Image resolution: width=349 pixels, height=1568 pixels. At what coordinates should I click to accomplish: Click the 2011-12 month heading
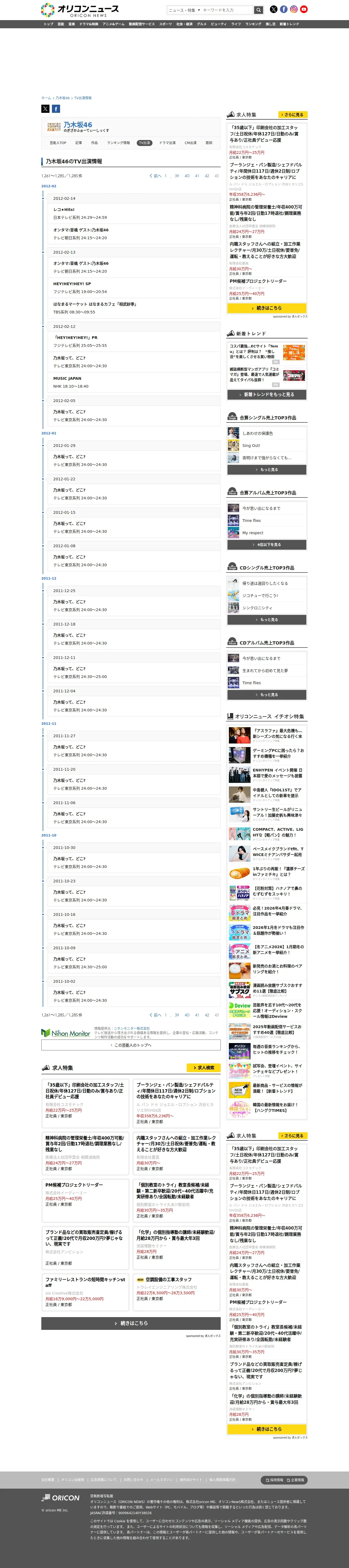[x=49, y=578]
